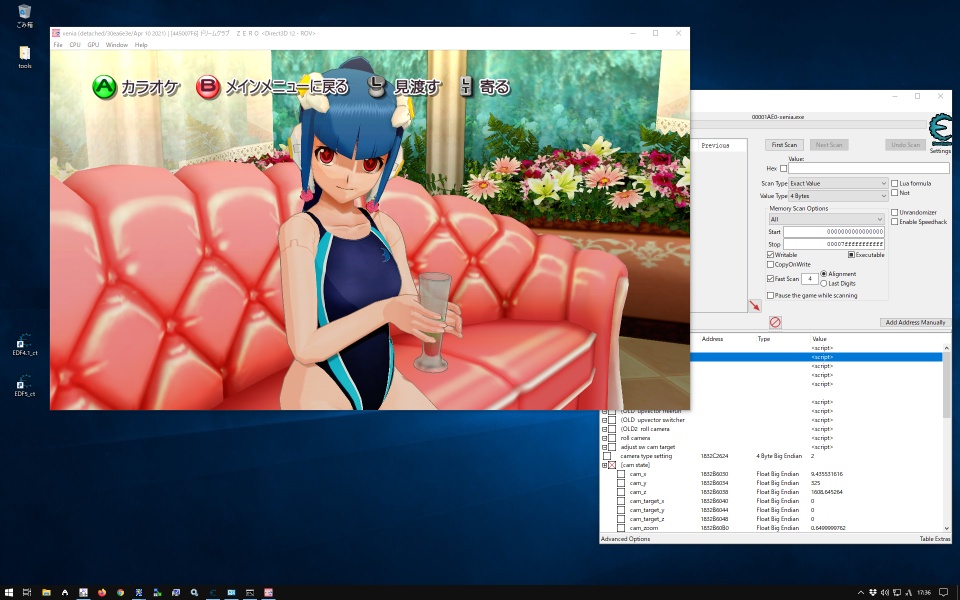
Task: Open the Recycle Bin desktop icon
Action: [x=24, y=16]
